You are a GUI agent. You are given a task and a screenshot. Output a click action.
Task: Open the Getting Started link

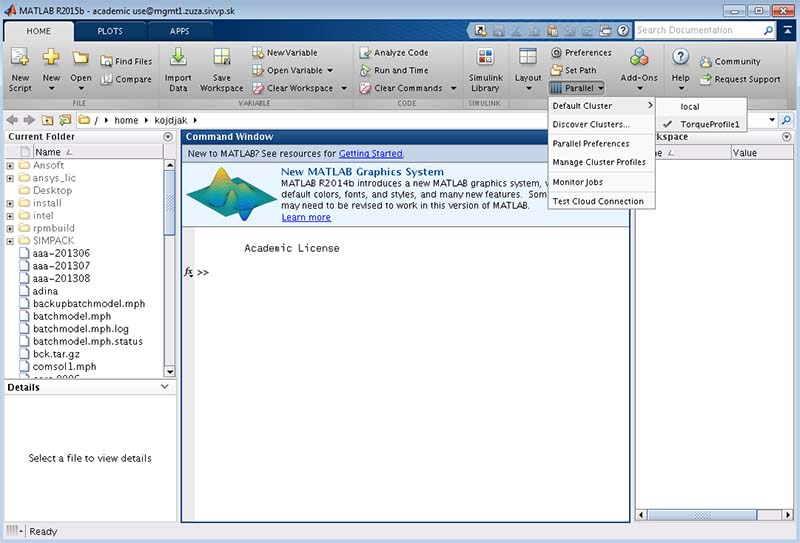click(370, 154)
